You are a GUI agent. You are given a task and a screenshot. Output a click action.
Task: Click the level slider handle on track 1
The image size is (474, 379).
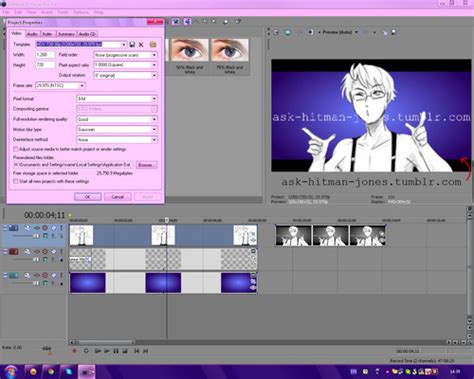pos(36,236)
